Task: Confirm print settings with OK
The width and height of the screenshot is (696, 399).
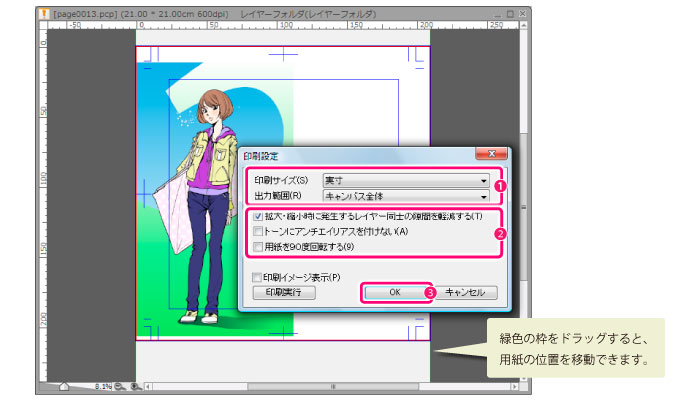Action: 395,292
